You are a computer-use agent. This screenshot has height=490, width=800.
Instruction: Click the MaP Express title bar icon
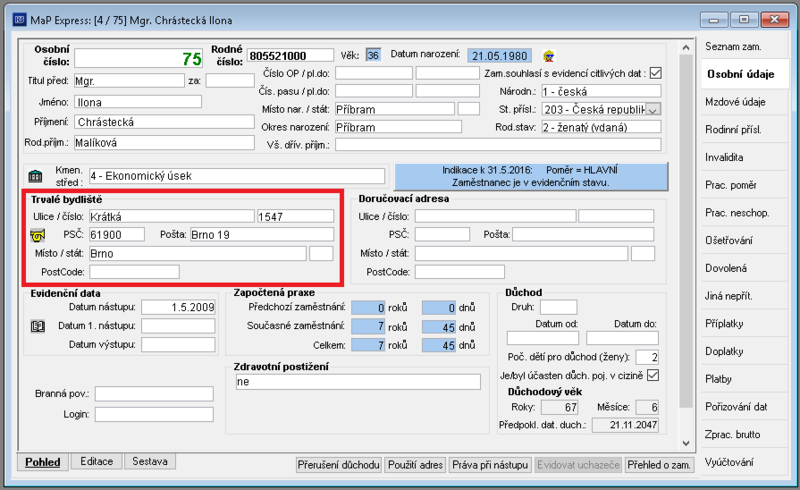(x=20, y=20)
